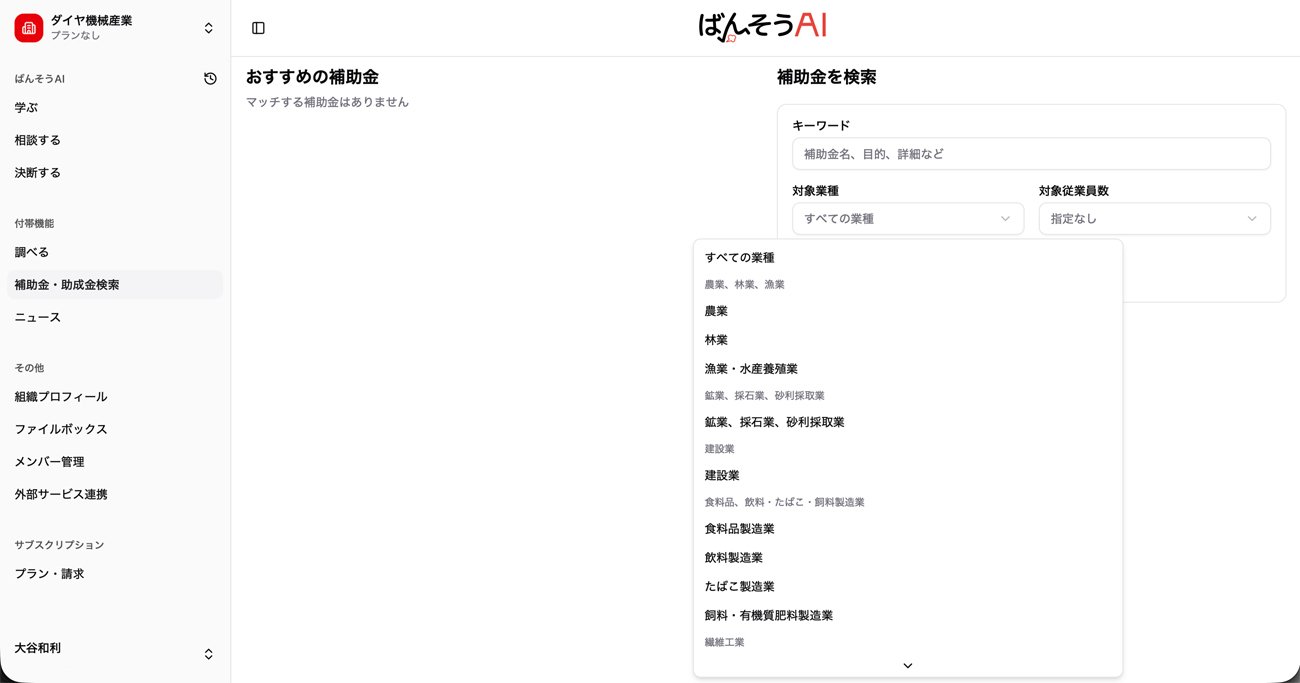Screen dimensions: 1300x683
Task: Open メンバー管理 in the sidebar
Action: 49,461
